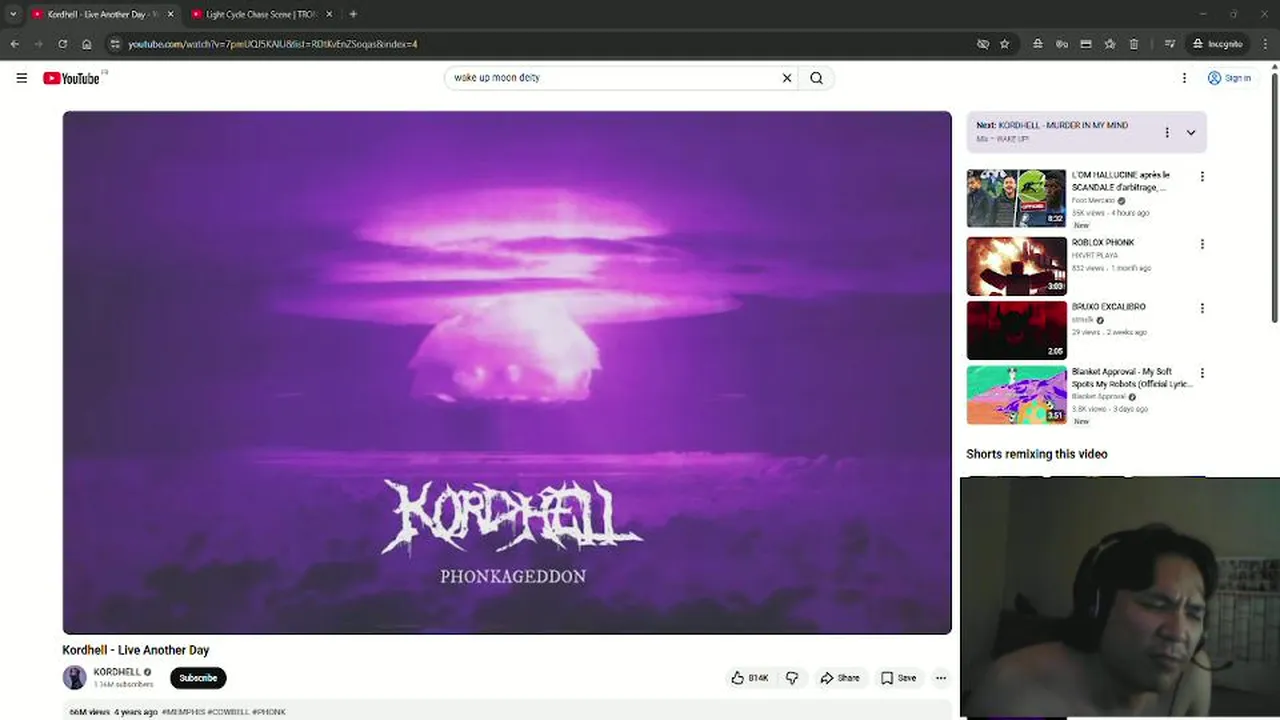This screenshot has height=720, width=1280.
Task: Click the #PHONK hashtag
Action: click(269, 712)
